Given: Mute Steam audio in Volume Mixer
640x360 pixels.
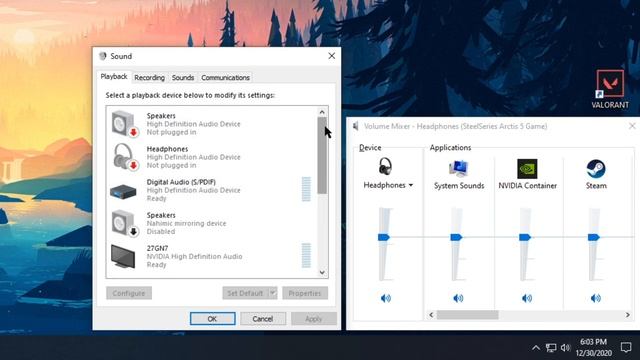Looking at the screenshot, I should pyautogui.click(x=596, y=298).
